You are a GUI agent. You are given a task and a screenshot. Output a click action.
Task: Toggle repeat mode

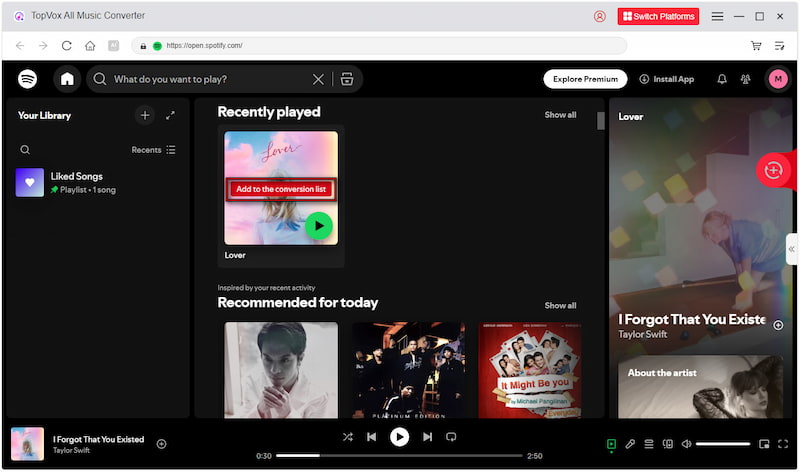point(451,437)
